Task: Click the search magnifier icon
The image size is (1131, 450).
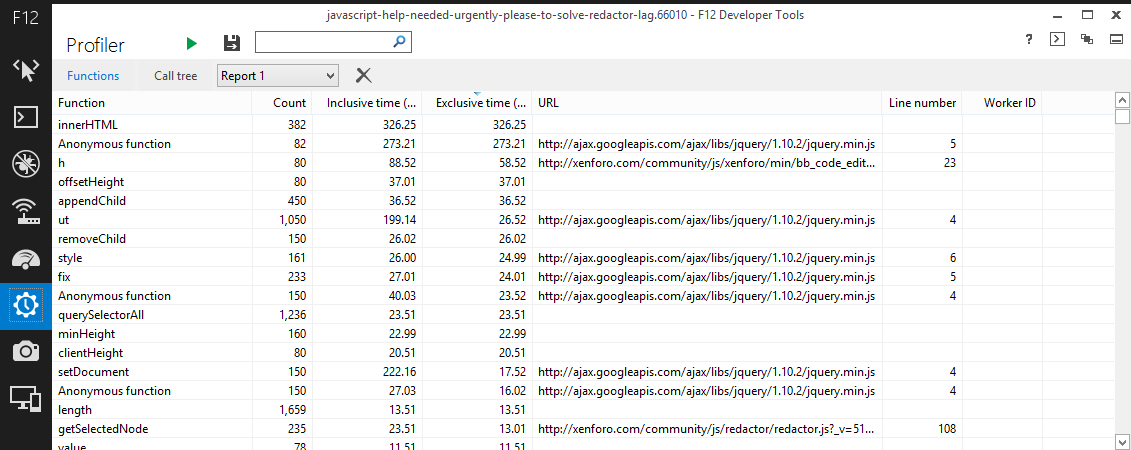Action: [x=399, y=42]
